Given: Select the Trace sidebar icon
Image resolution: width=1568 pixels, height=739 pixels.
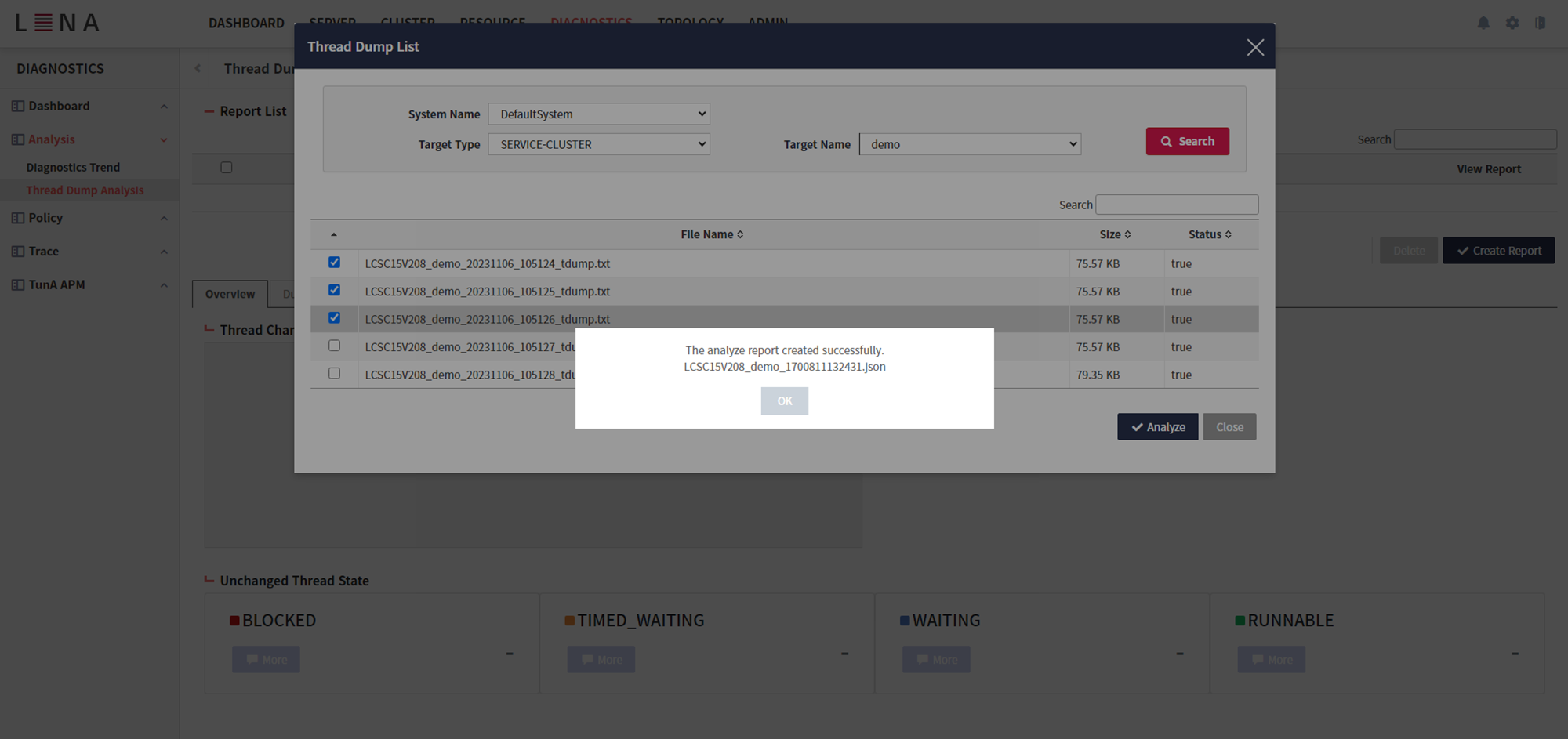Looking at the screenshot, I should click(16, 251).
